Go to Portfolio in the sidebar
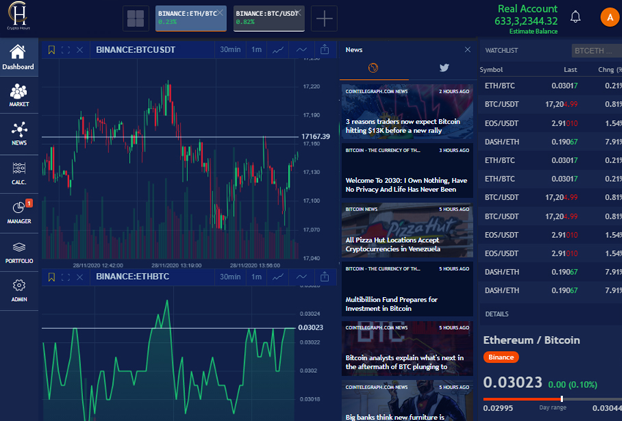The height and width of the screenshot is (421, 622). tap(18, 250)
